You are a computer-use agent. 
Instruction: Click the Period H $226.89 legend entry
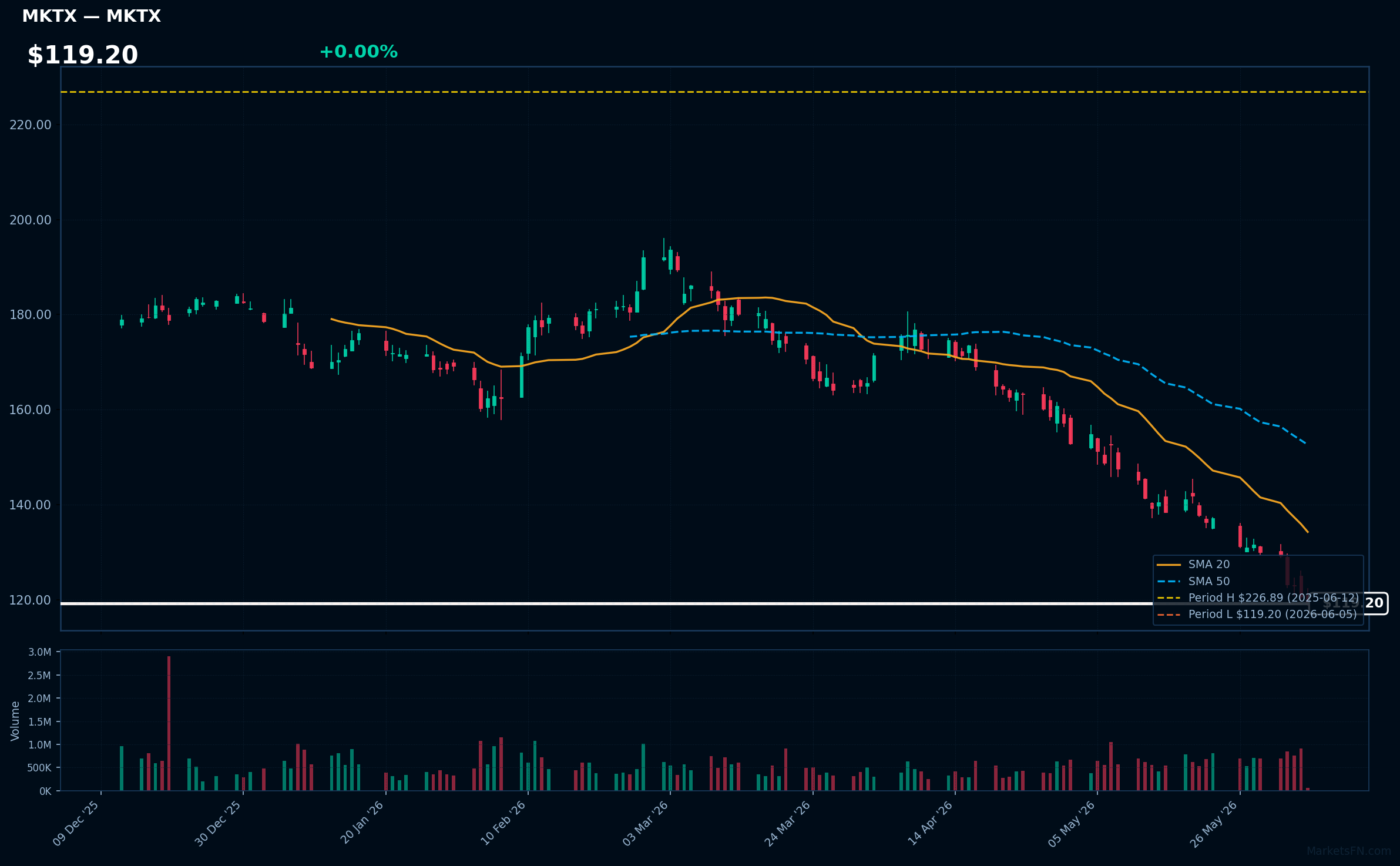click(1274, 598)
